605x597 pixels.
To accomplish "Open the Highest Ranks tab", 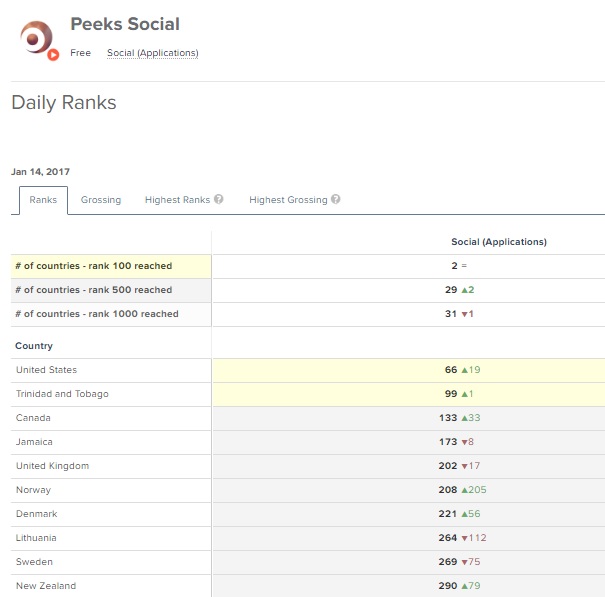I will click(x=177, y=200).
